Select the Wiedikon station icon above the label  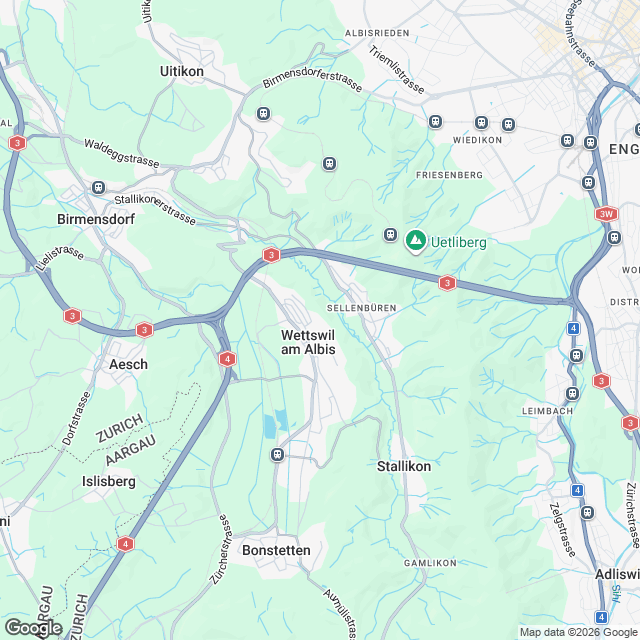point(481,122)
